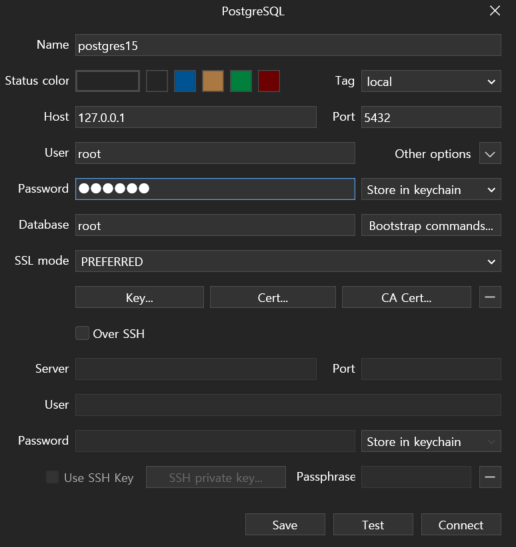Image resolution: width=516 pixels, height=547 pixels.
Task: Choose a certificate with Cert... button
Action: tap(273, 297)
